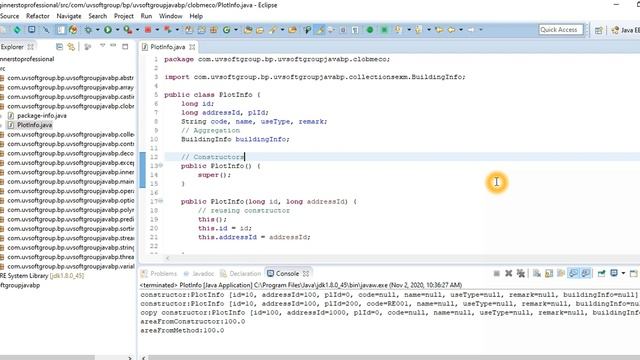Screen dimensions: 640x360
Task: Open dropdown next to red Stop icon
Action: (157, 30)
